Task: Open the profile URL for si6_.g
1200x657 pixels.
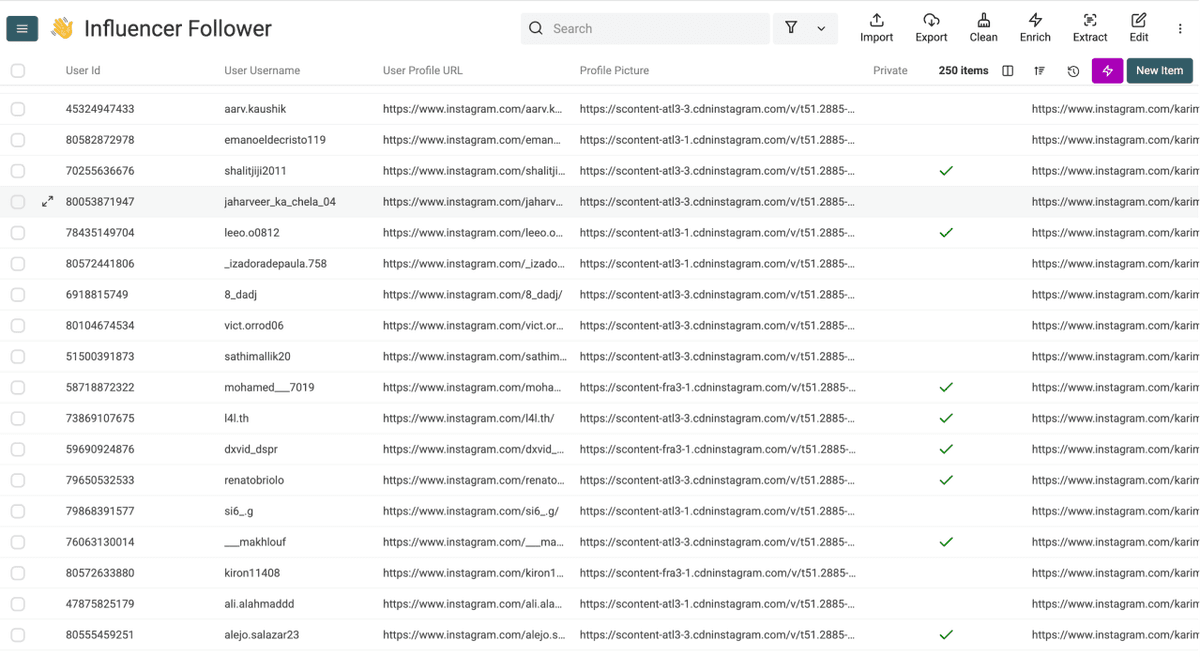Action: tap(471, 511)
